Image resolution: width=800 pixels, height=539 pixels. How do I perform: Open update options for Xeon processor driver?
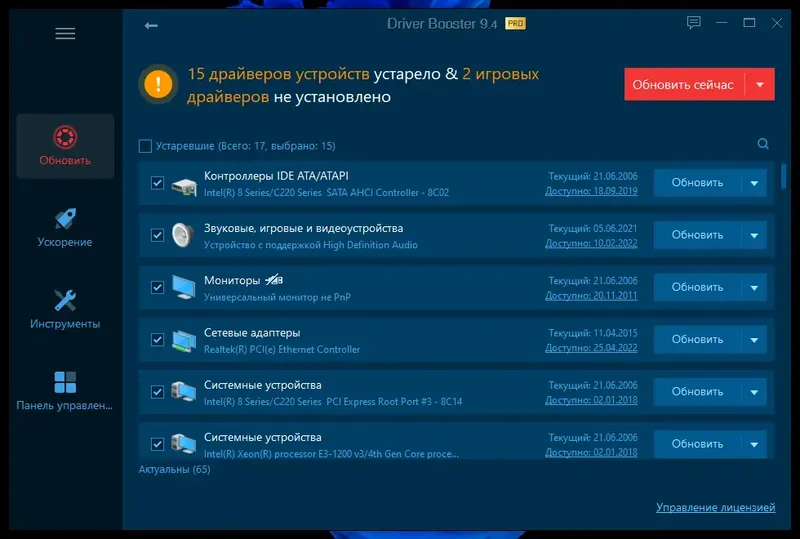coord(754,444)
